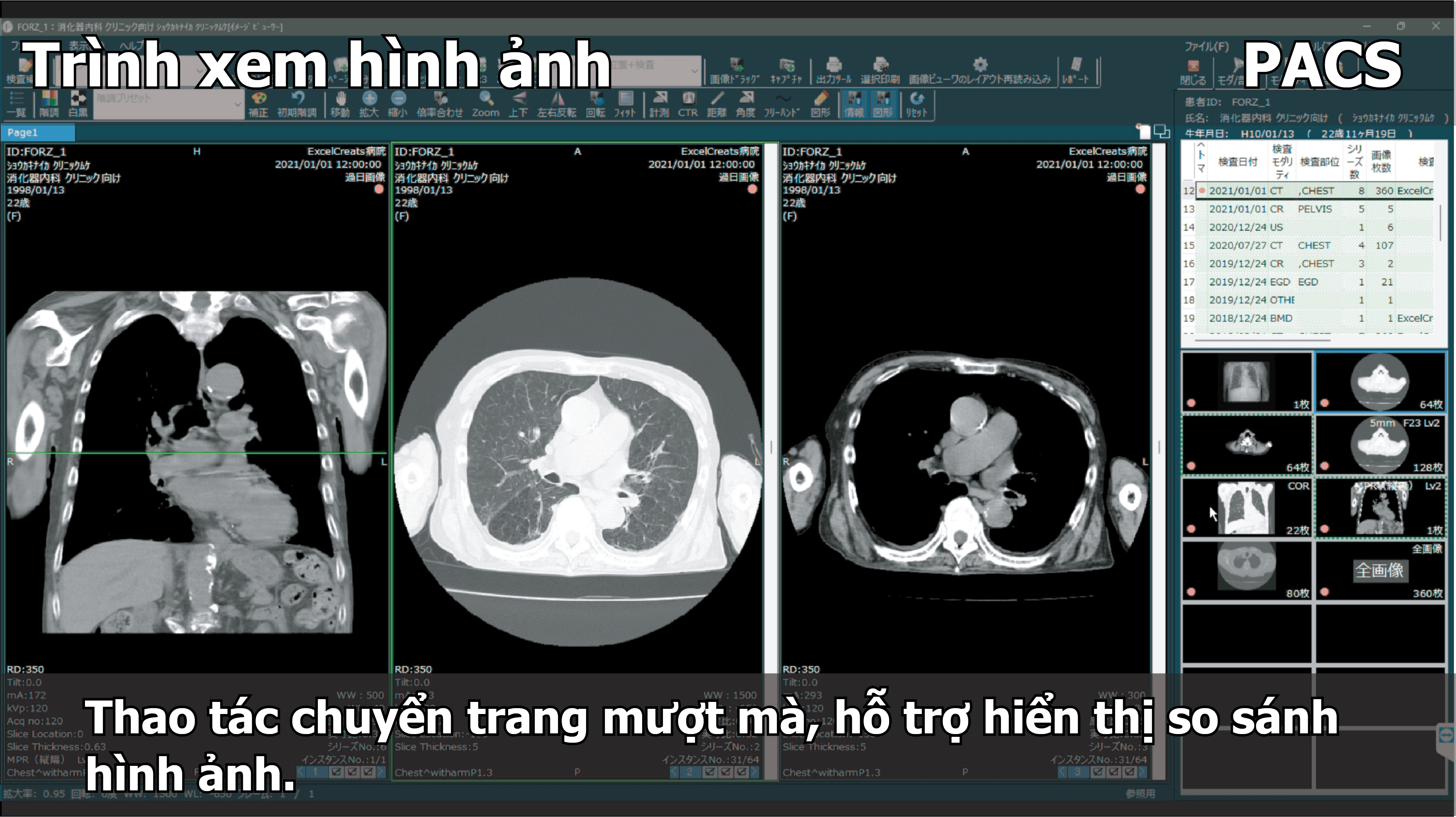The width and height of the screenshot is (1456, 817).
Task: Click the リセット reset tool
Action: pos(916,104)
